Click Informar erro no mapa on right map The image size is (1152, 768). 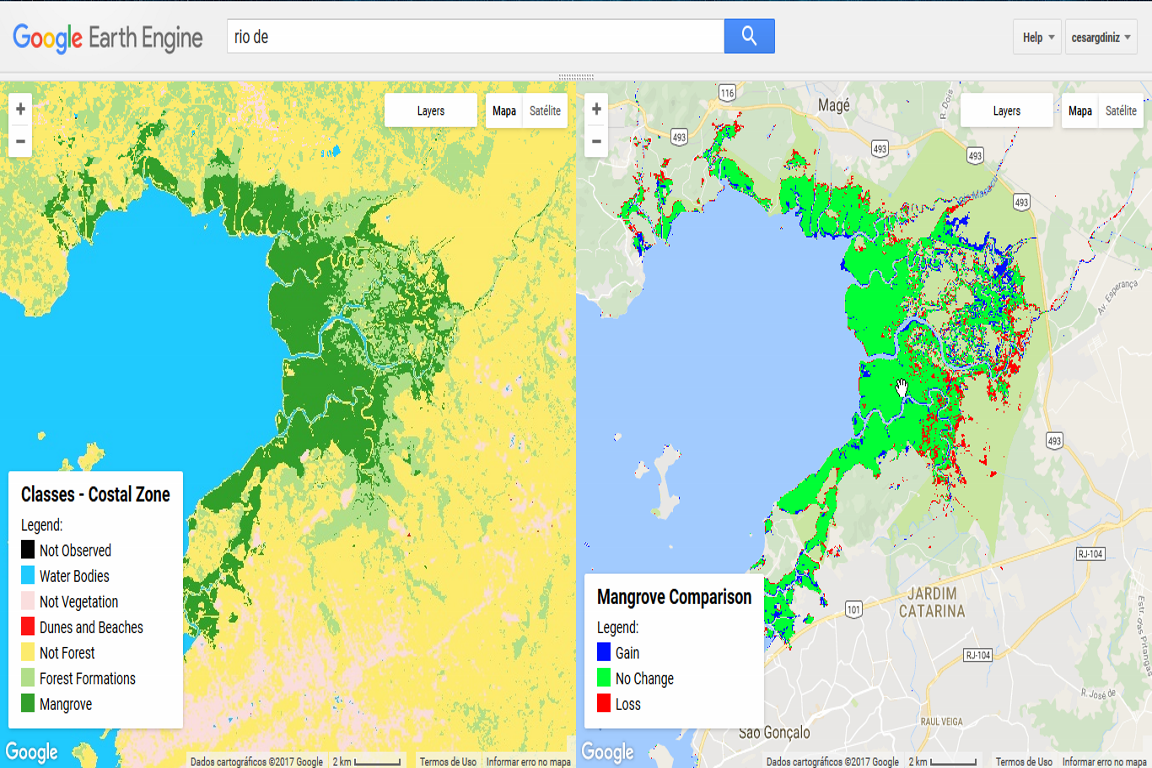[x=1104, y=762]
